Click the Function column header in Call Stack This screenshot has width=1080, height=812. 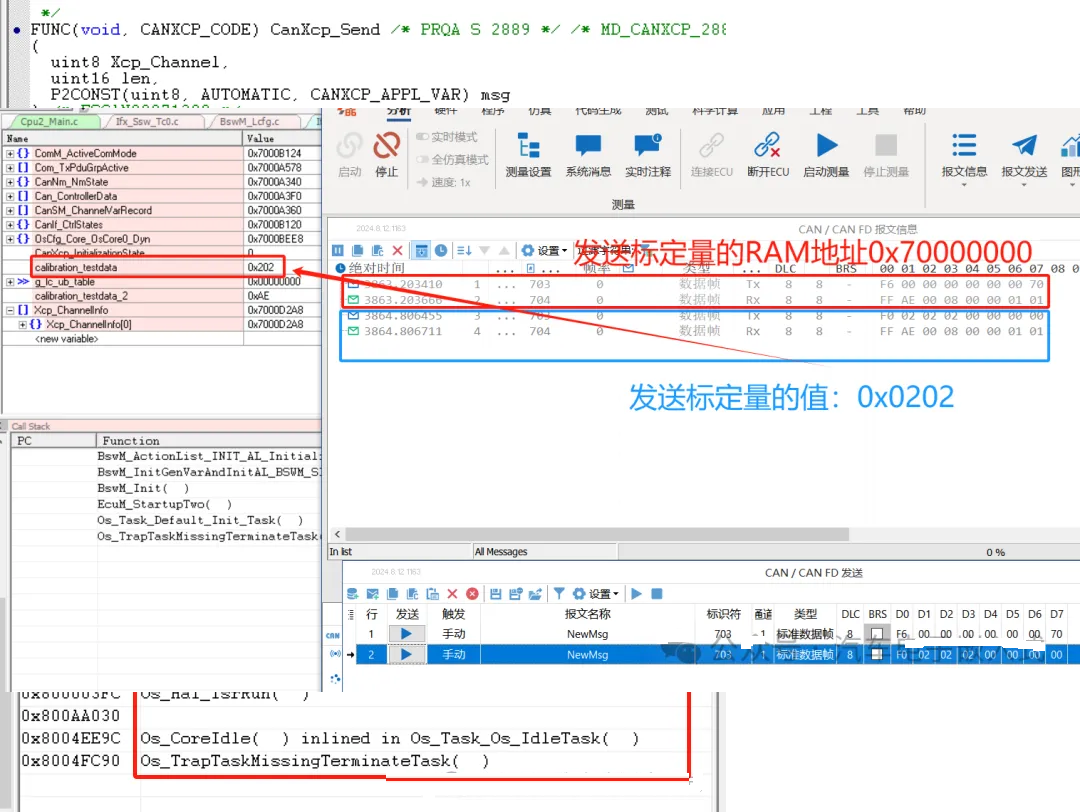[208, 441]
